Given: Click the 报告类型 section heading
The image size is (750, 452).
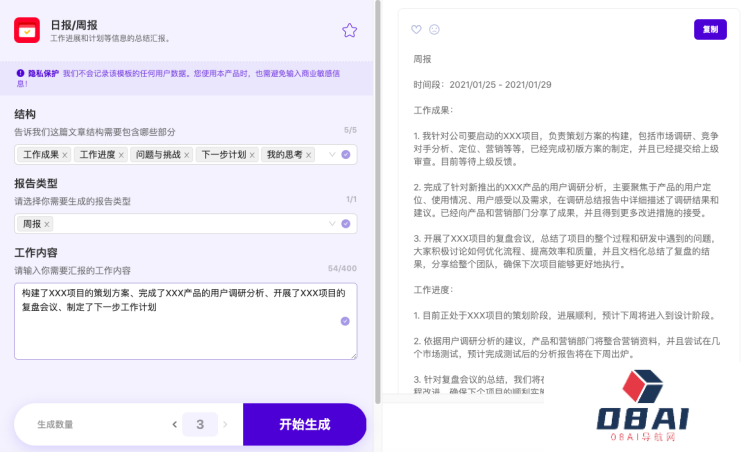Looking at the screenshot, I should pyautogui.click(x=36, y=184).
